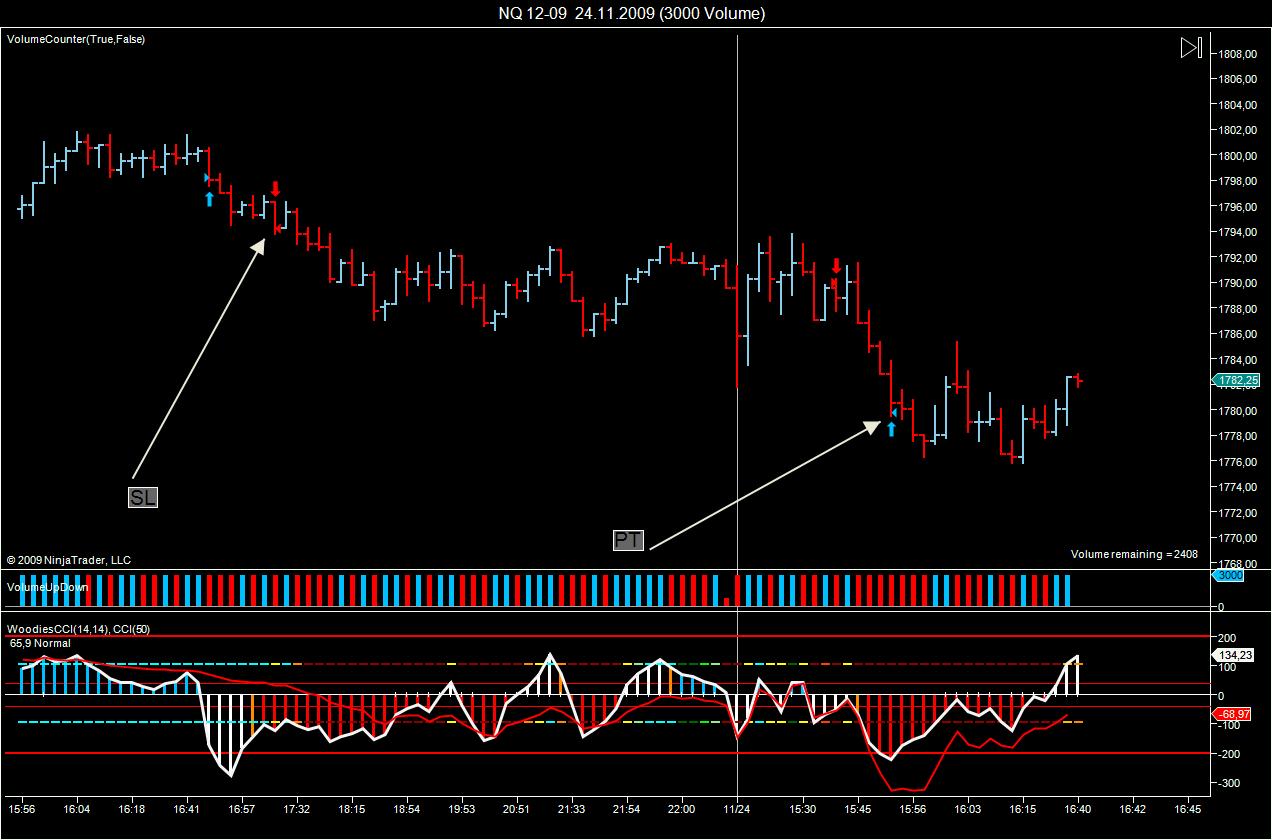Click the 1800,00 price axis label
Screen dimensions: 1272x840
1236,155
